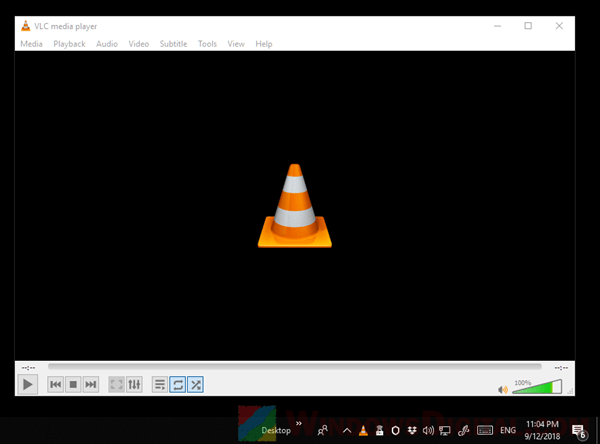Show extended settings equalizer icon
Screen dimensions: 600x444
(x=134, y=384)
